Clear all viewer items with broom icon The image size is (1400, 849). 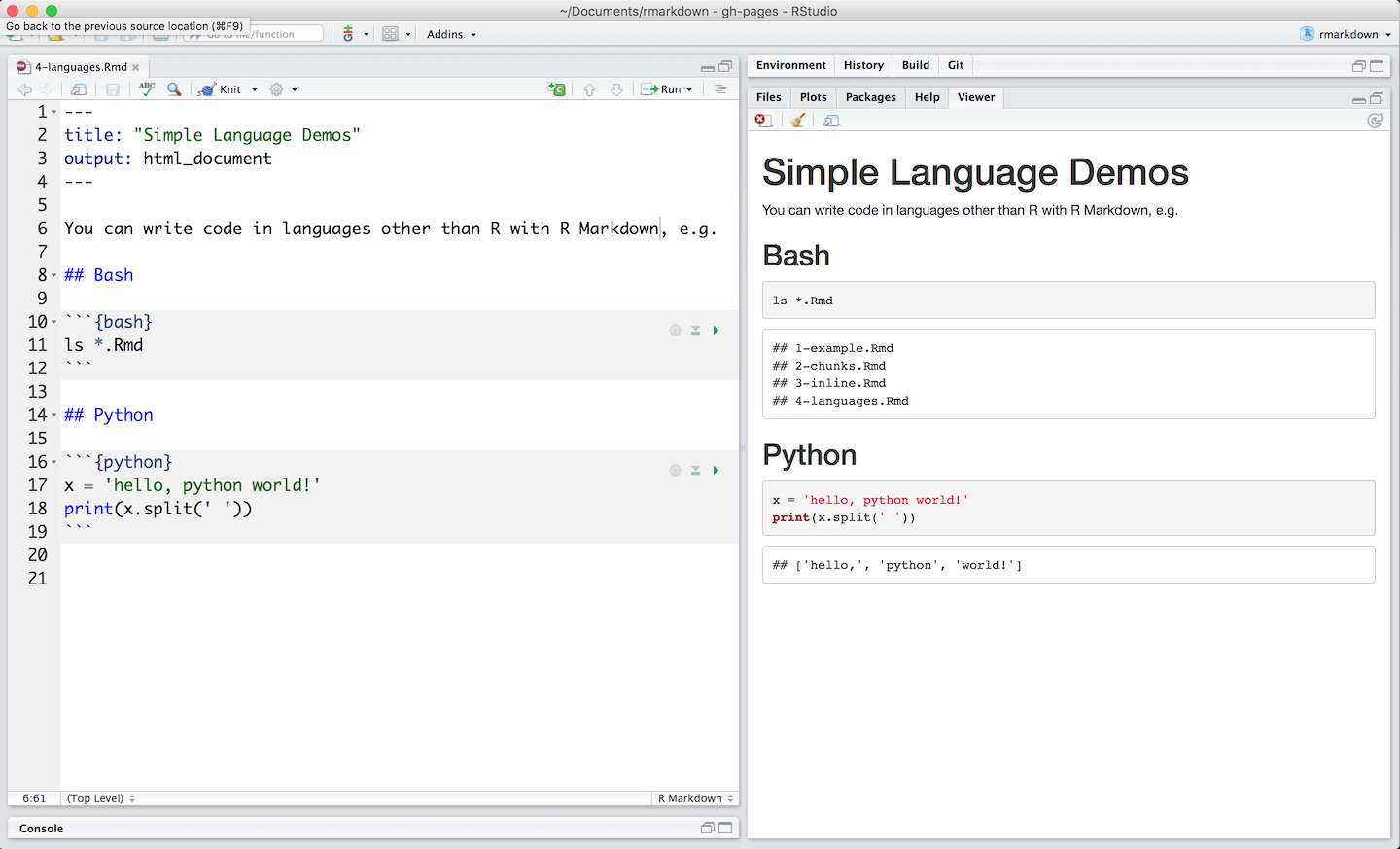click(798, 121)
